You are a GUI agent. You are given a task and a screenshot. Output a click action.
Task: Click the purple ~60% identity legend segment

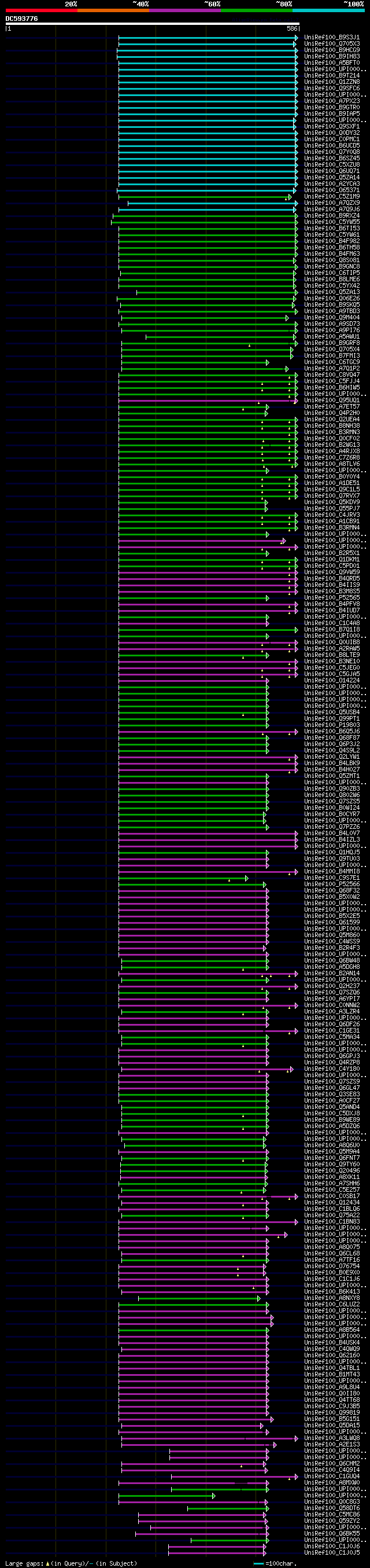click(184, 10)
